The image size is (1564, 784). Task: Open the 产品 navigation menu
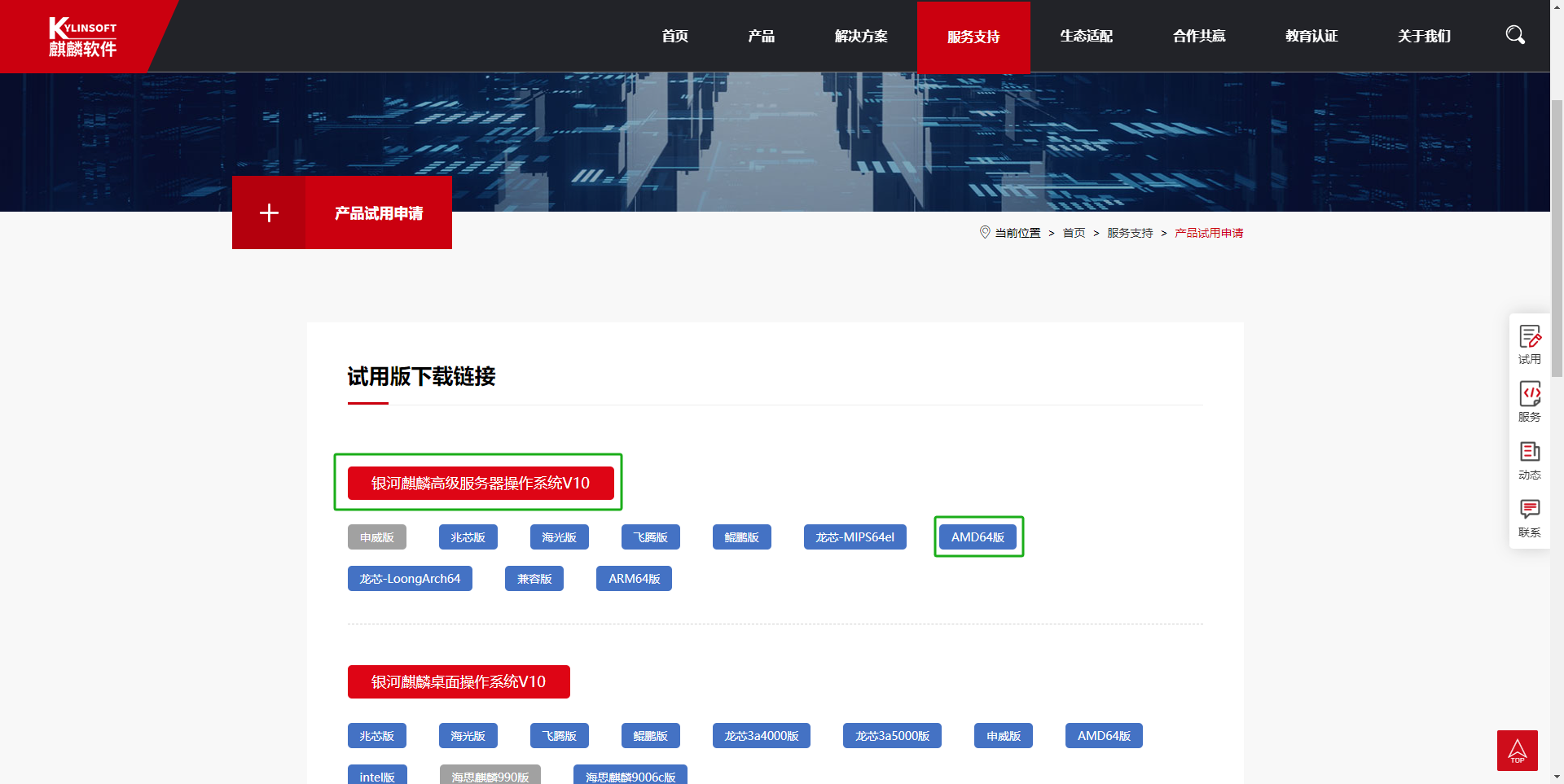(x=761, y=36)
